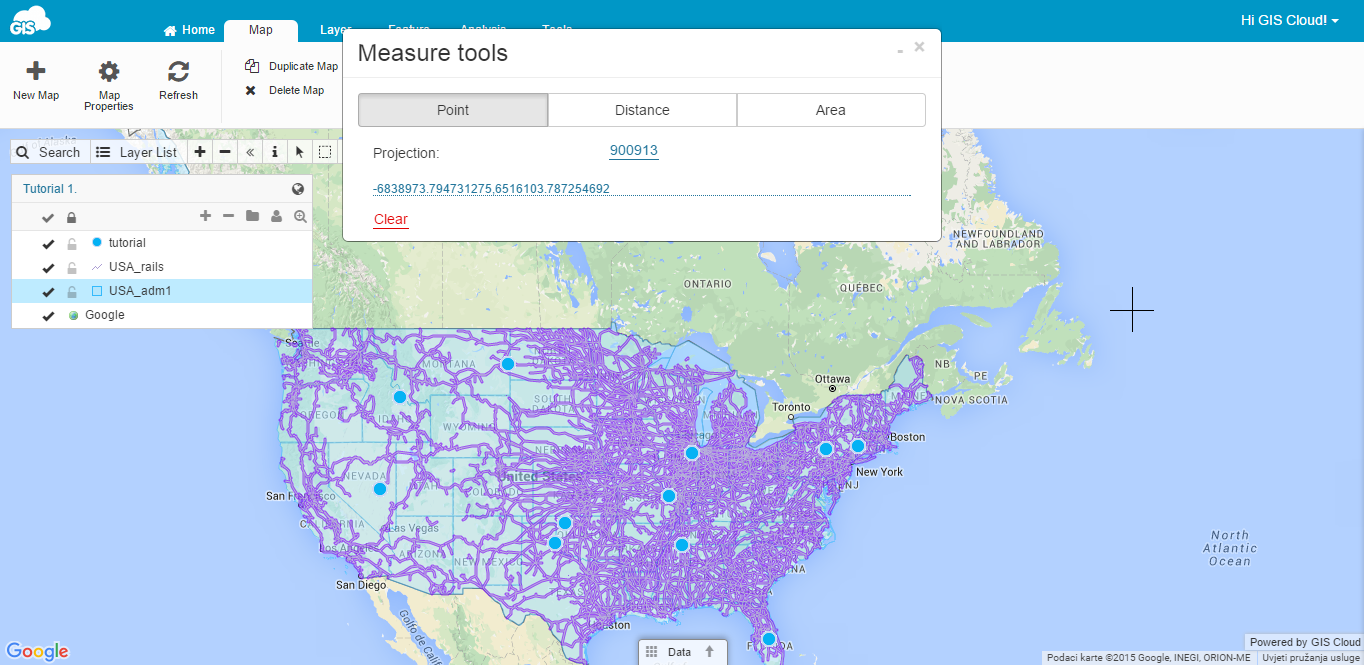Remove layer using panel minus icon

tap(228, 216)
